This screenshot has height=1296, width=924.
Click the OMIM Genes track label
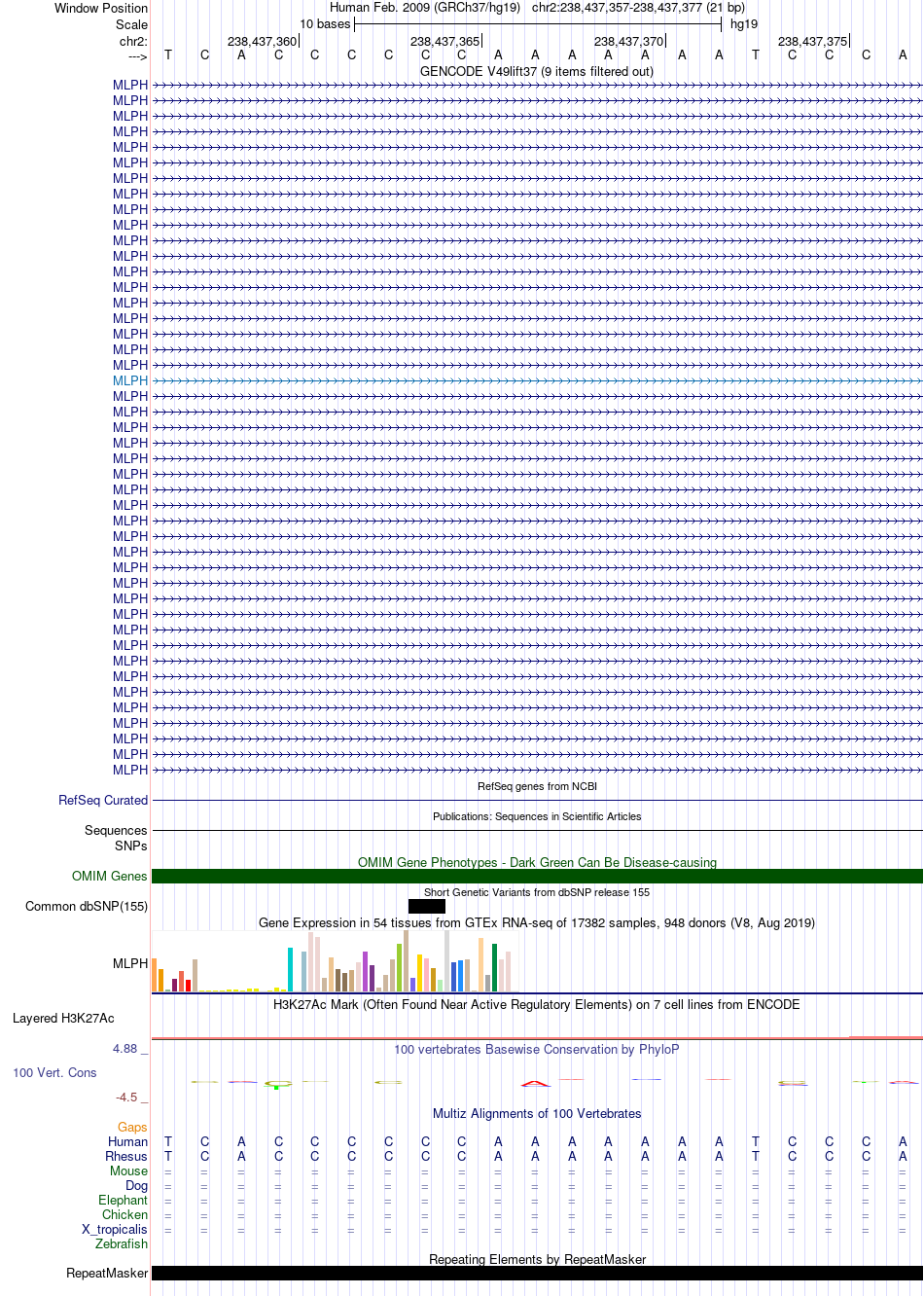coord(110,877)
